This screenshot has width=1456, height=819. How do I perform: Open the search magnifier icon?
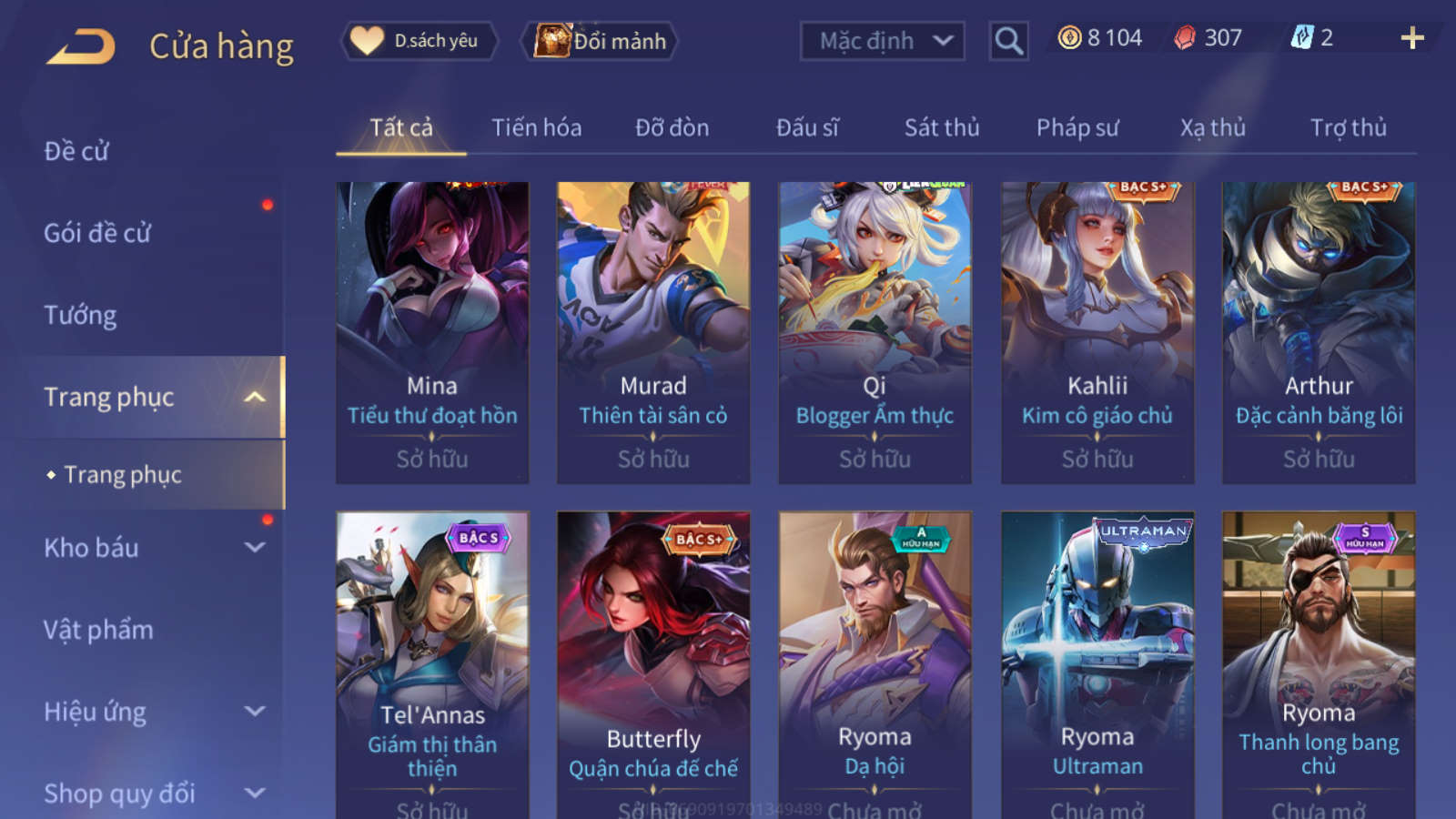tap(1008, 41)
